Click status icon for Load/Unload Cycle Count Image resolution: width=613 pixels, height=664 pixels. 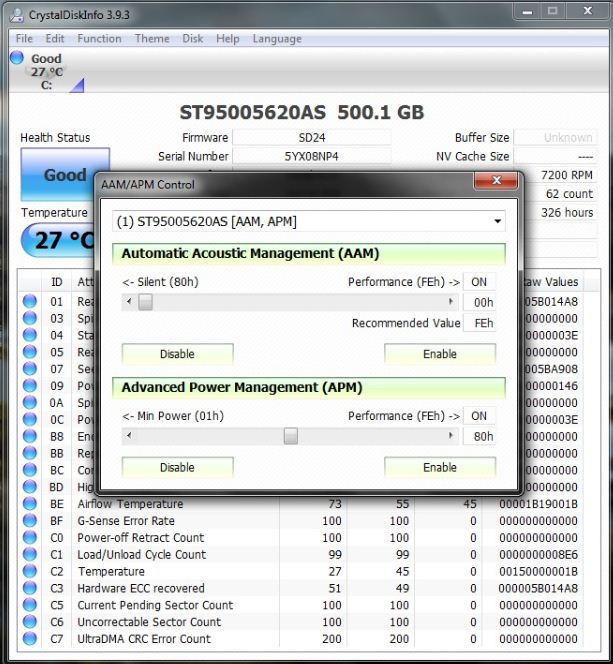(30, 554)
